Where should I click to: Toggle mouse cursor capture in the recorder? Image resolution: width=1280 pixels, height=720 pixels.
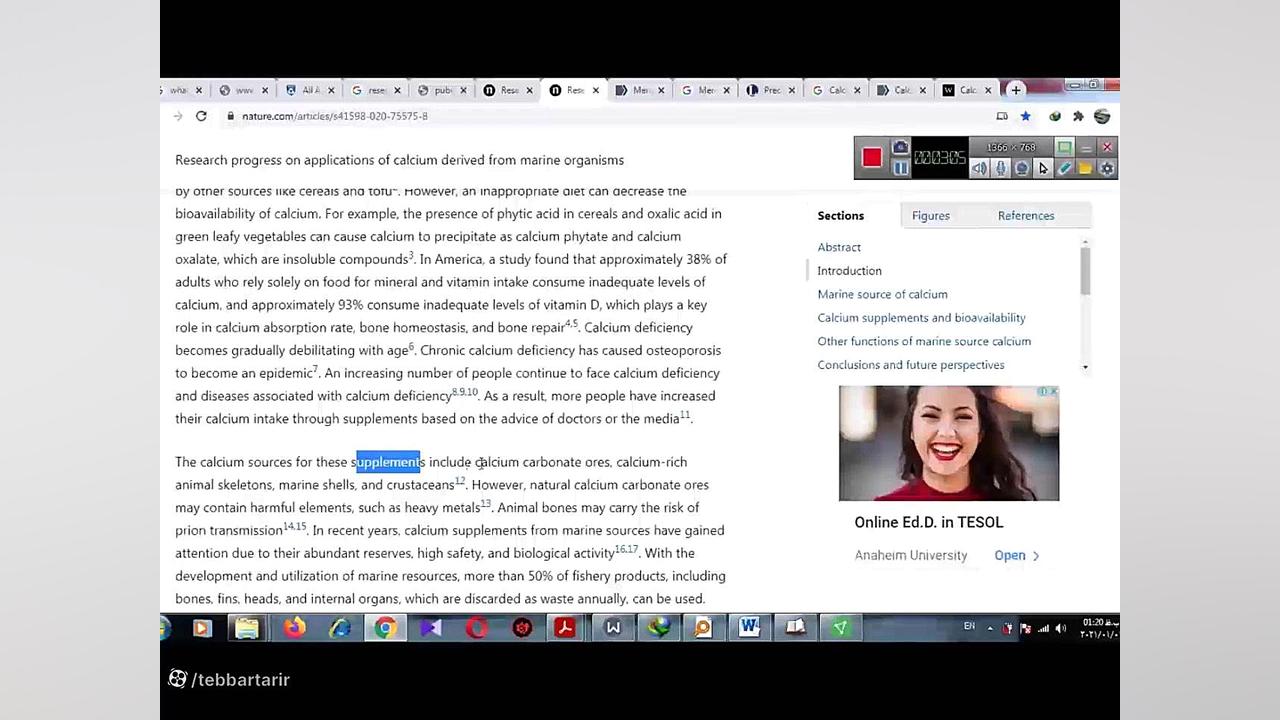click(1043, 169)
